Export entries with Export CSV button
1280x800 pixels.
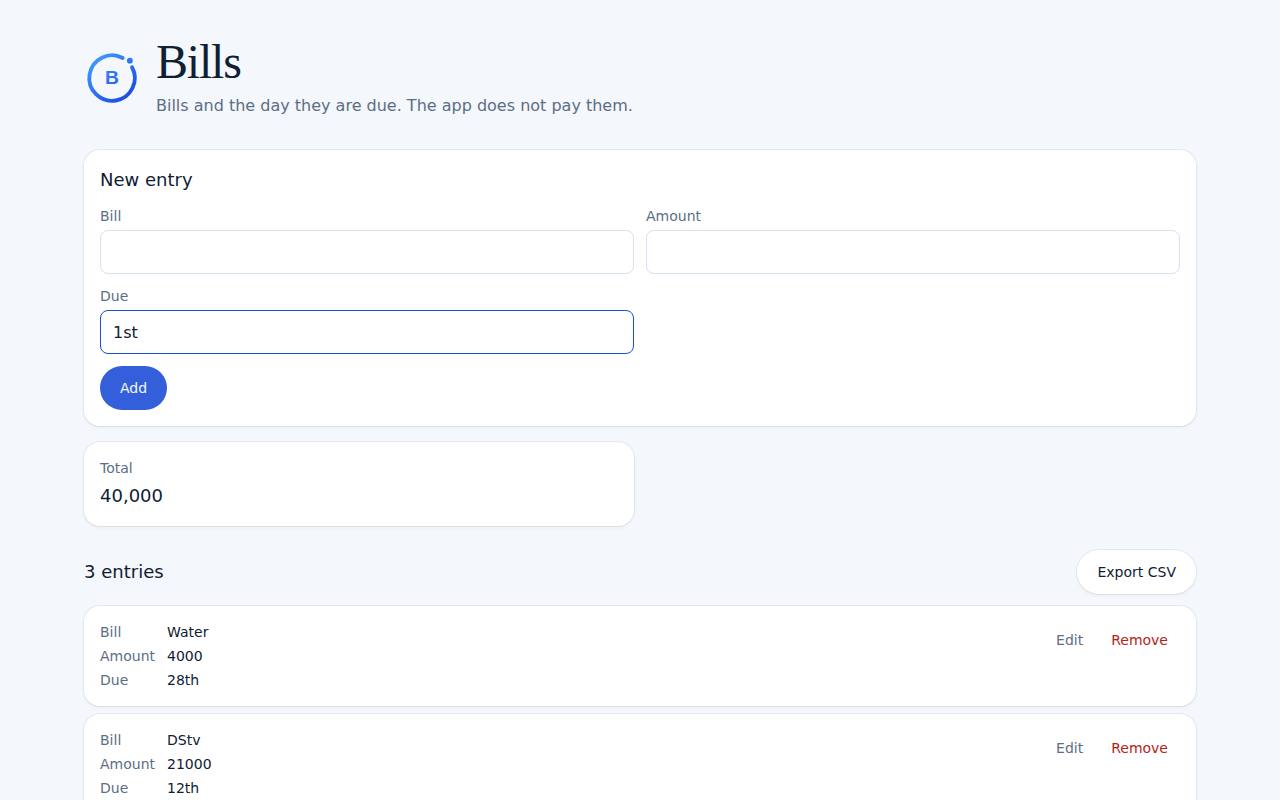pyautogui.click(x=1136, y=572)
